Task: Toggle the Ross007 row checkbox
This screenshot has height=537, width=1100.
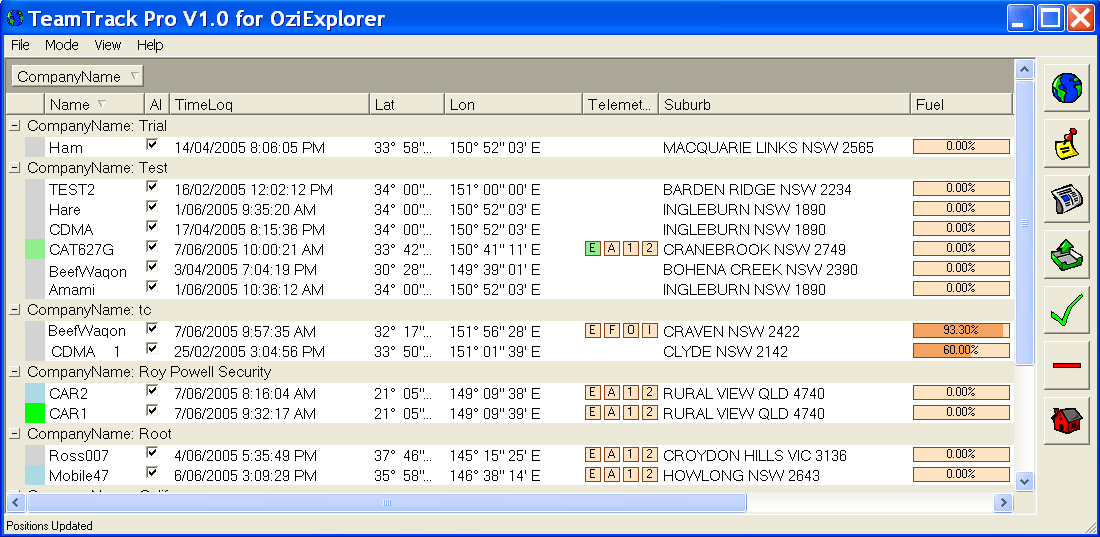Action: click(152, 453)
